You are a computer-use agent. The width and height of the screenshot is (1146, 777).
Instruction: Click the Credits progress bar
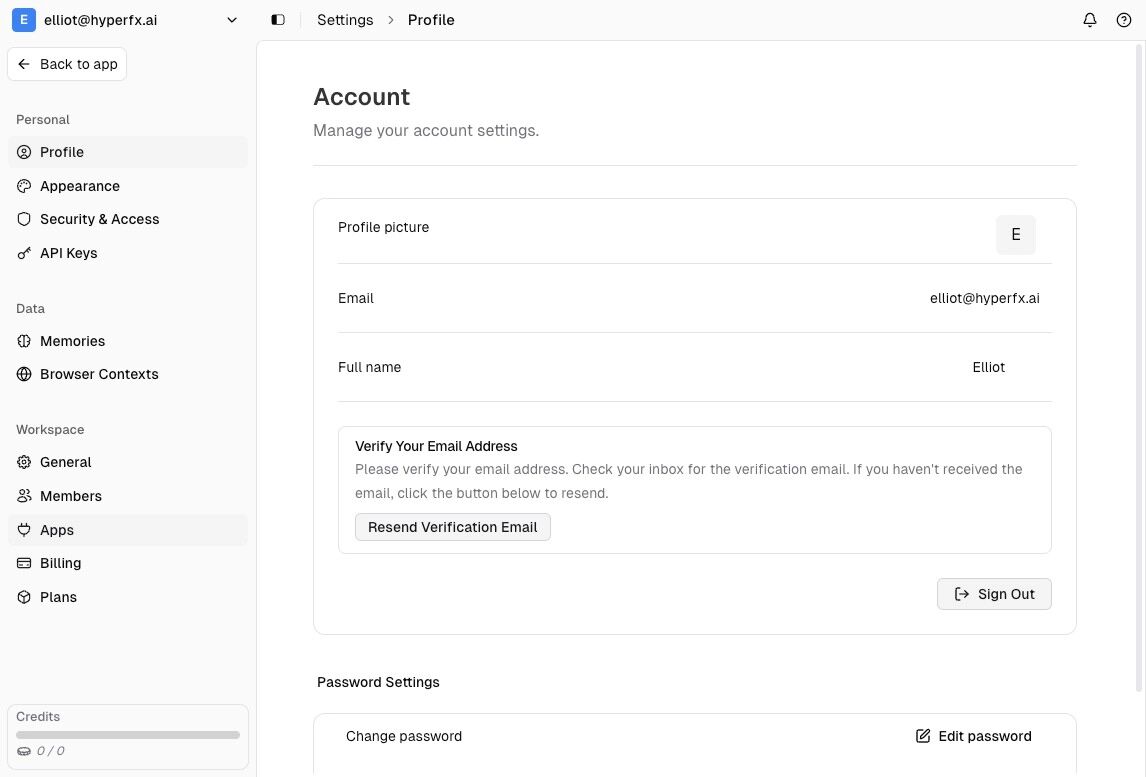(128, 735)
